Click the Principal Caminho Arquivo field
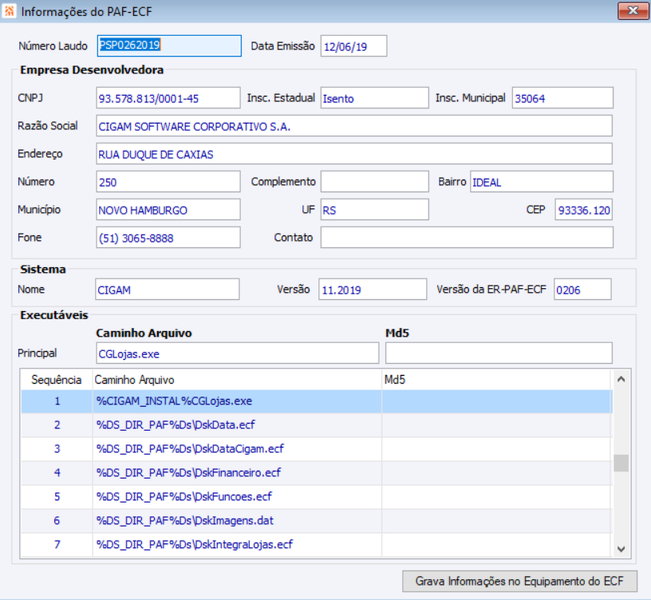The height and width of the screenshot is (600, 651). click(237, 353)
